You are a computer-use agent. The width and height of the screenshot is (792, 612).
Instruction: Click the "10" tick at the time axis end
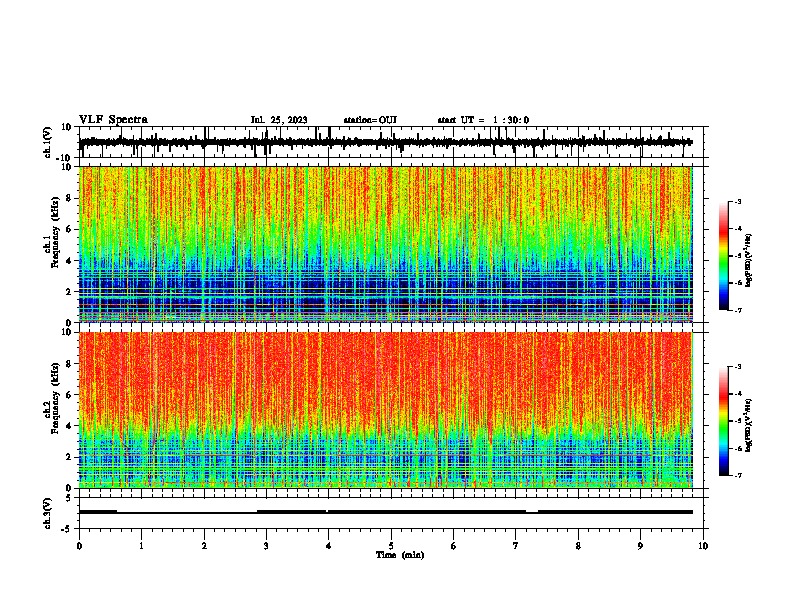point(703,546)
